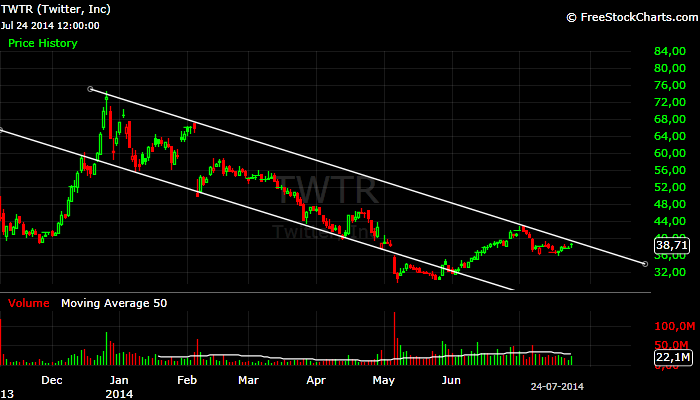
Task: Click the TWTR (Twitter, Inc) chart title
Action: (56, 9)
